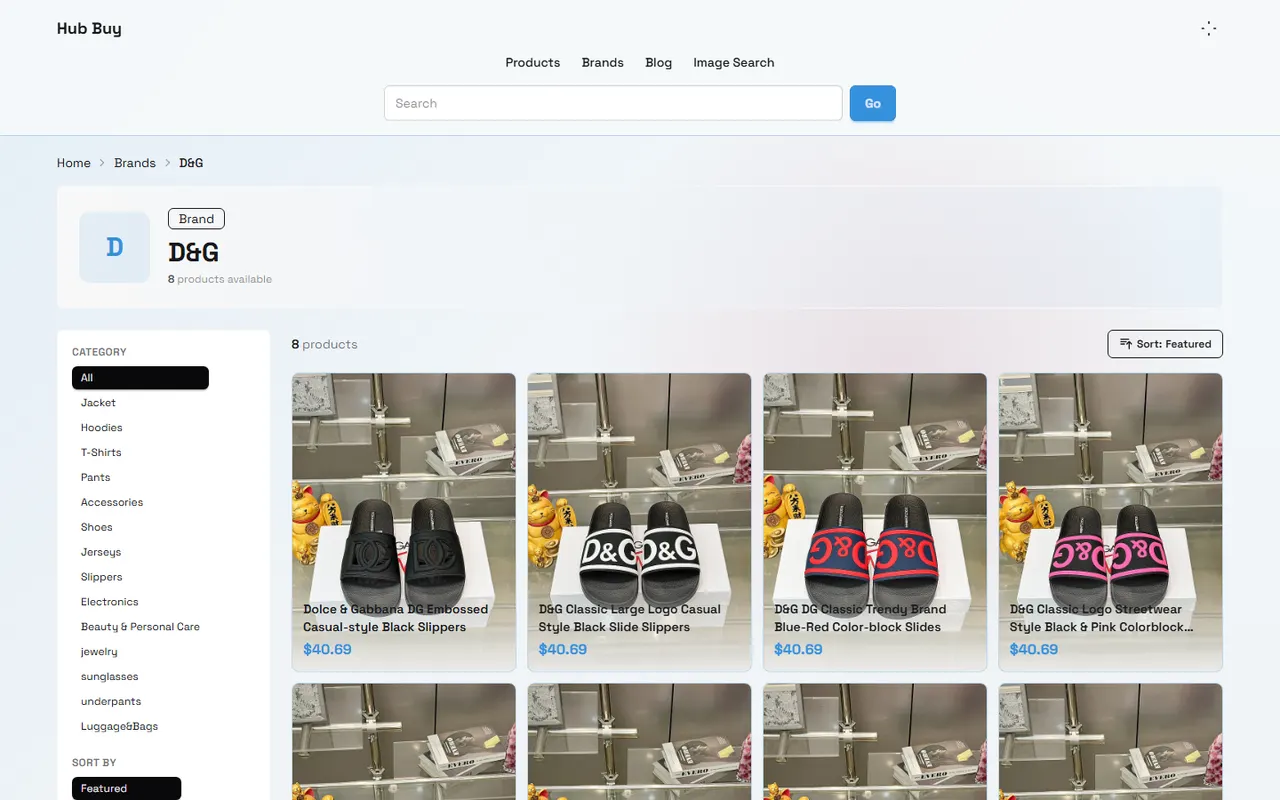Open the Products menu

tap(533, 62)
